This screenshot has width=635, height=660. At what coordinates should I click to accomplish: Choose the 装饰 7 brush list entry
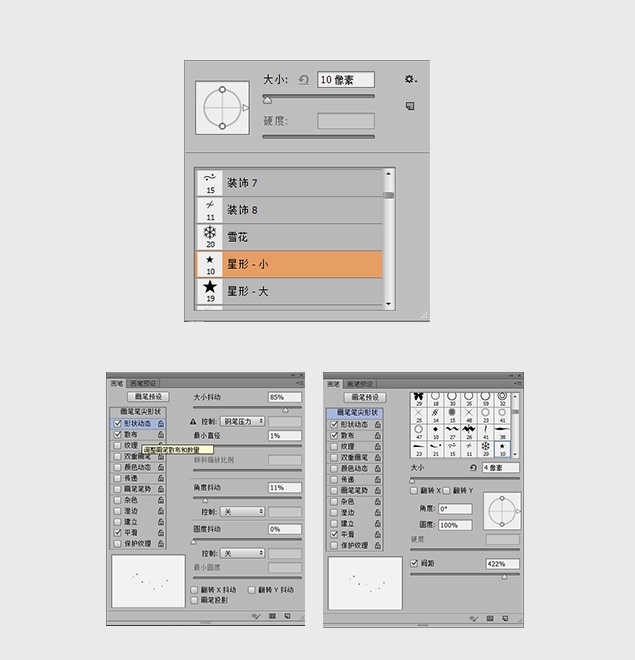289,183
